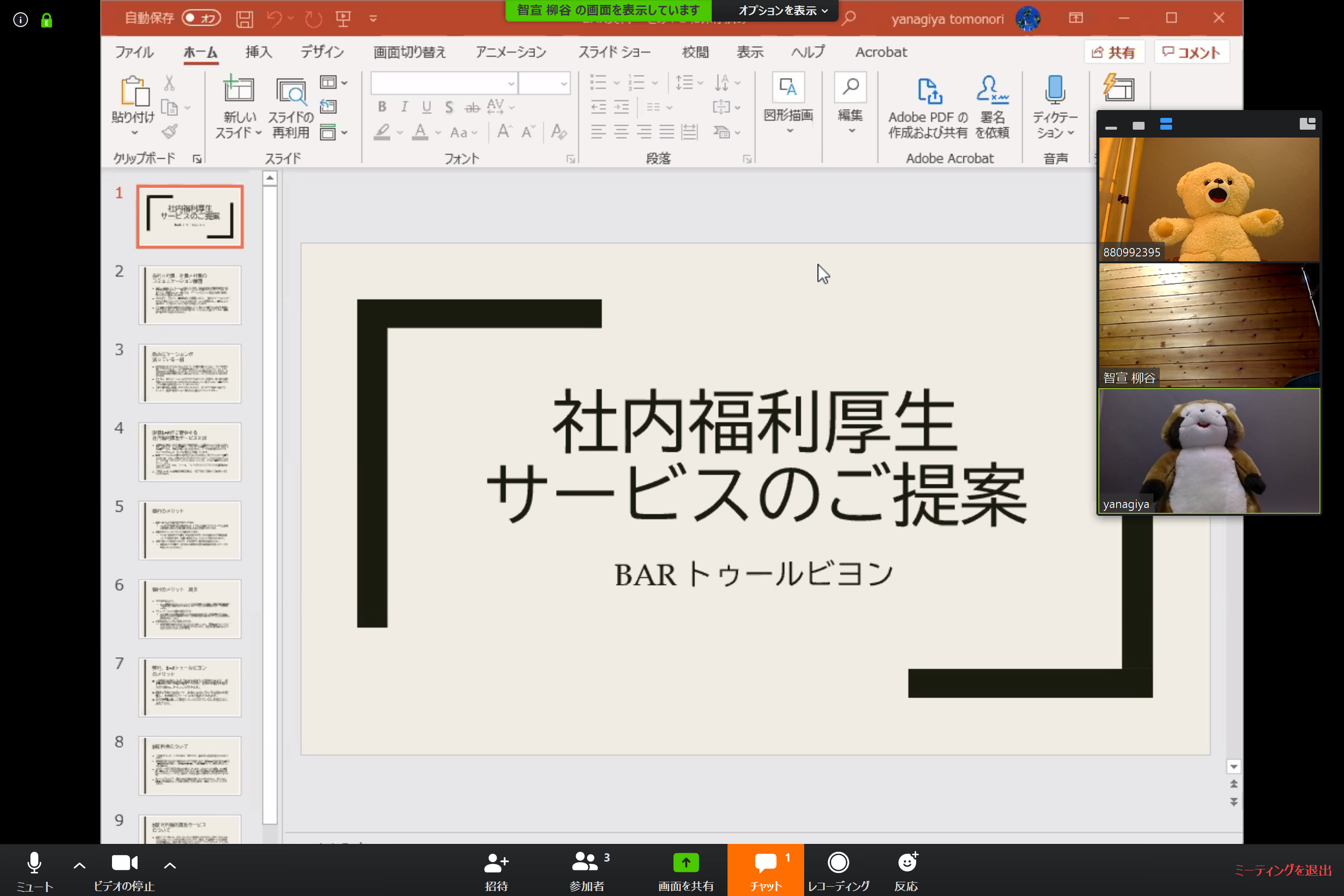Viewport: 1344px width, 896px height.
Task: Click the Design Ideas lightning icon
Action: pos(1119,87)
